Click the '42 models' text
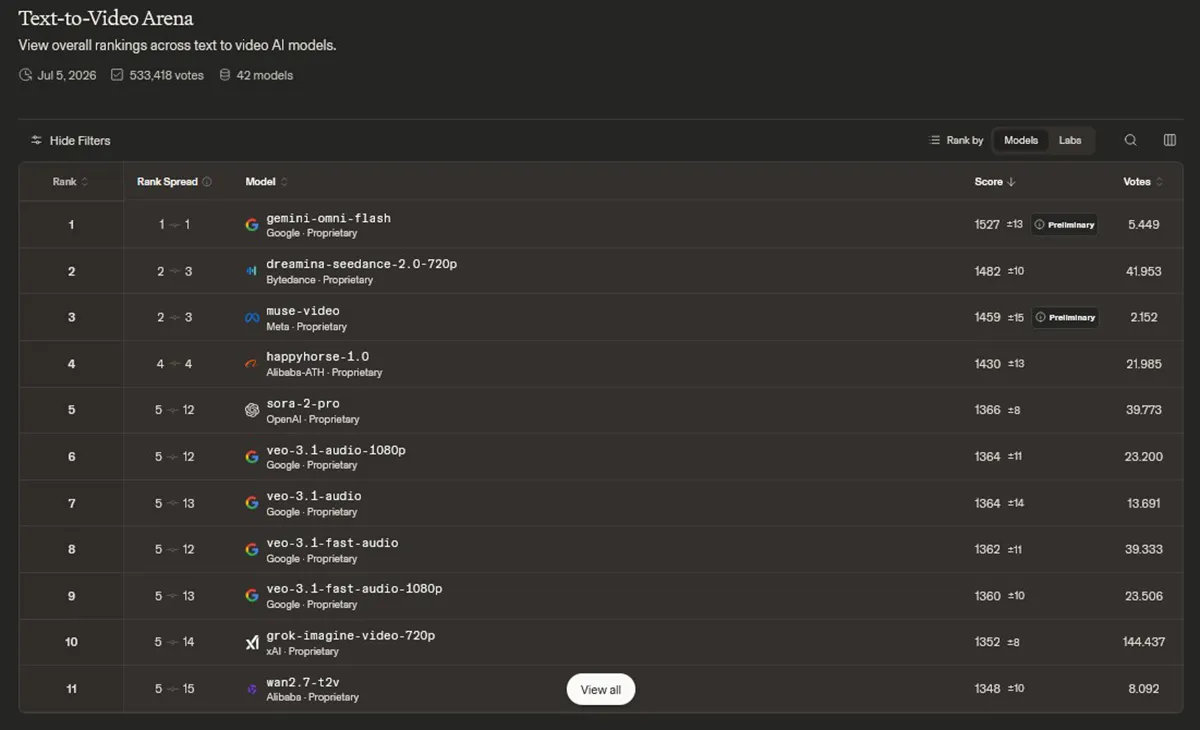The width and height of the screenshot is (1200, 730). pos(265,75)
